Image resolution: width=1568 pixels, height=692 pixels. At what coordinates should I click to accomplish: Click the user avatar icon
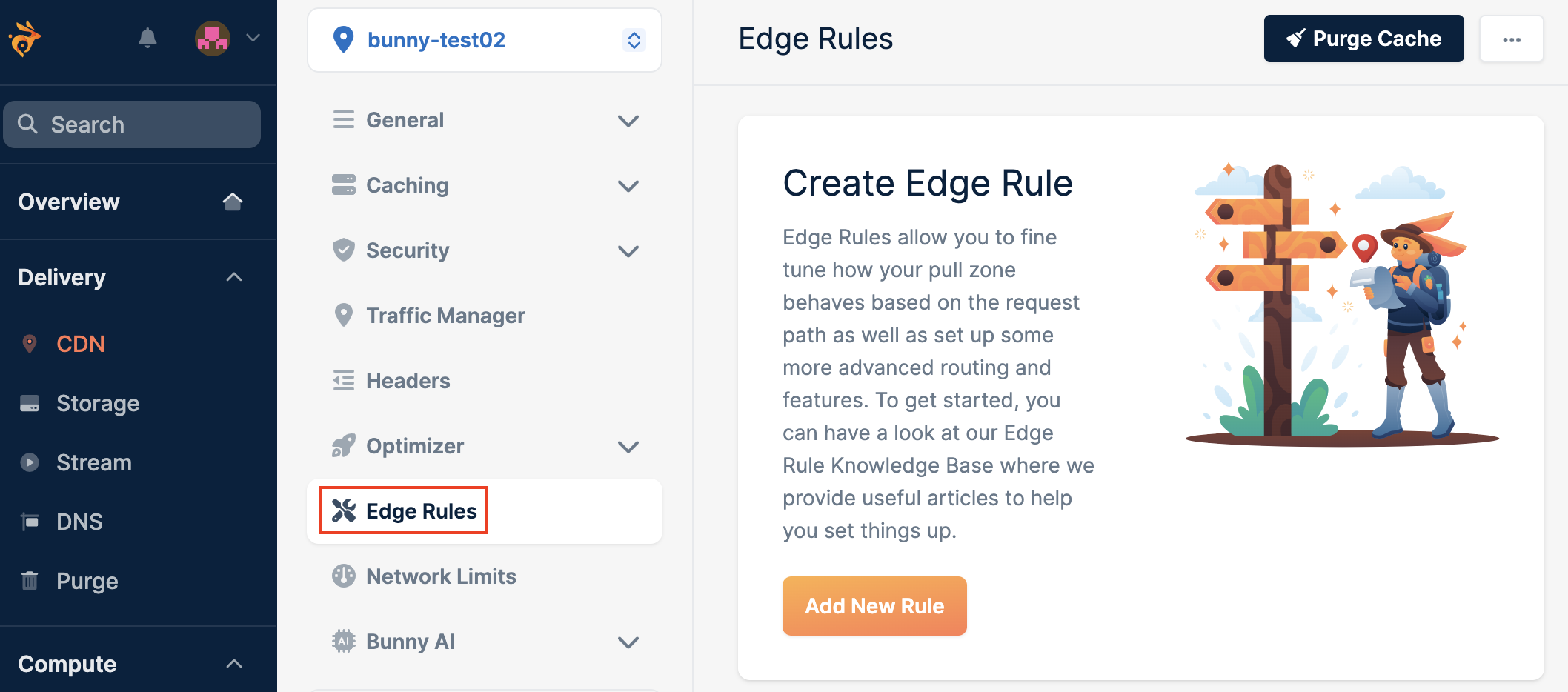point(213,39)
